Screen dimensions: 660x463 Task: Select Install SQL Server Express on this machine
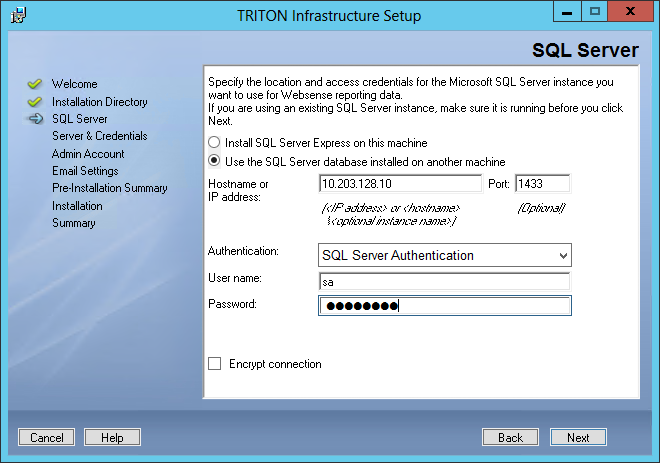coord(214,142)
